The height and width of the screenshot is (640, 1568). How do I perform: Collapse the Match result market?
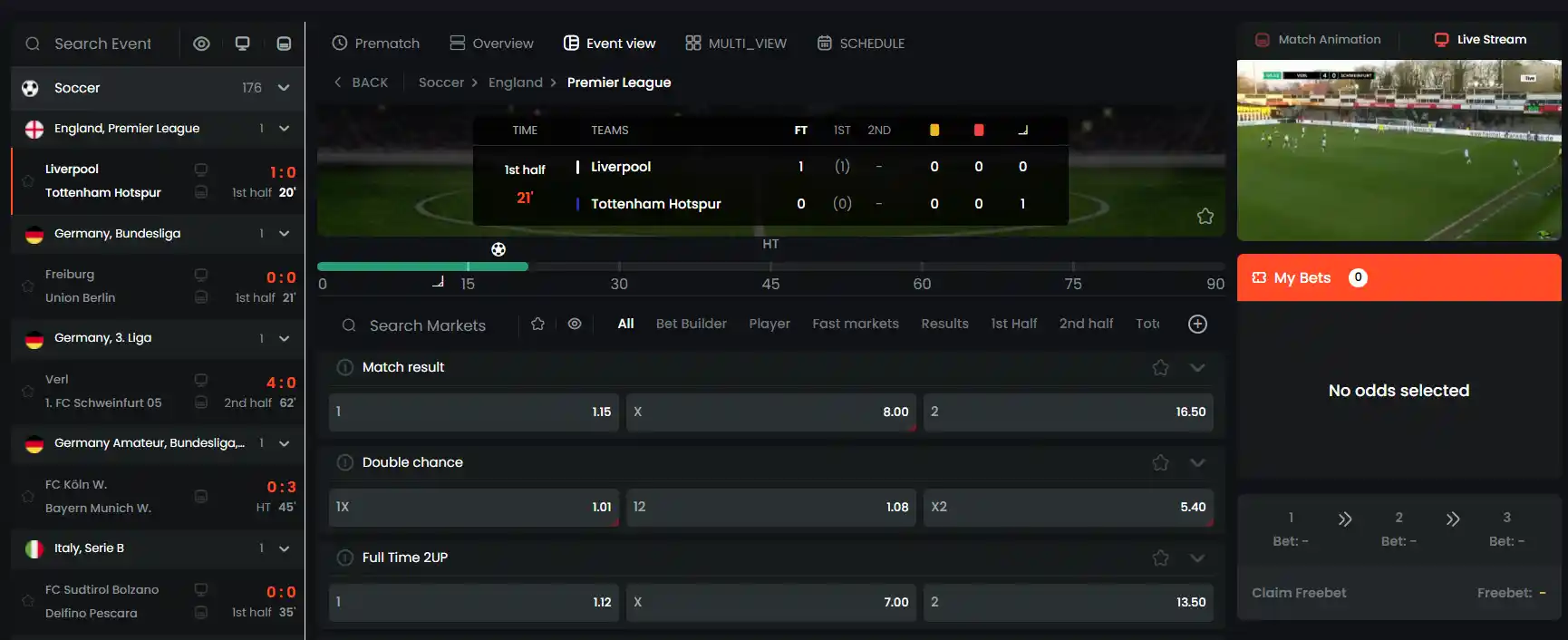click(x=1197, y=367)
